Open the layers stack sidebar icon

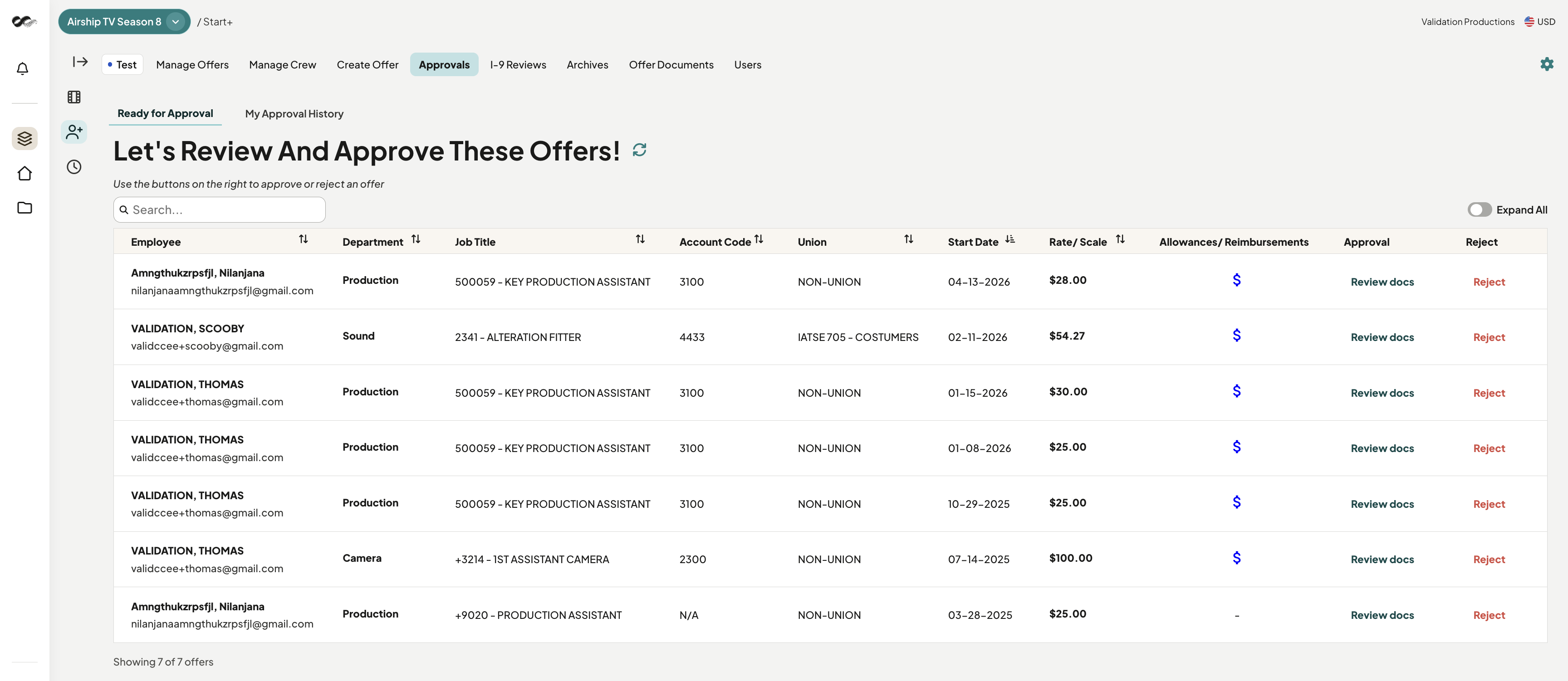tap(24, 139)
